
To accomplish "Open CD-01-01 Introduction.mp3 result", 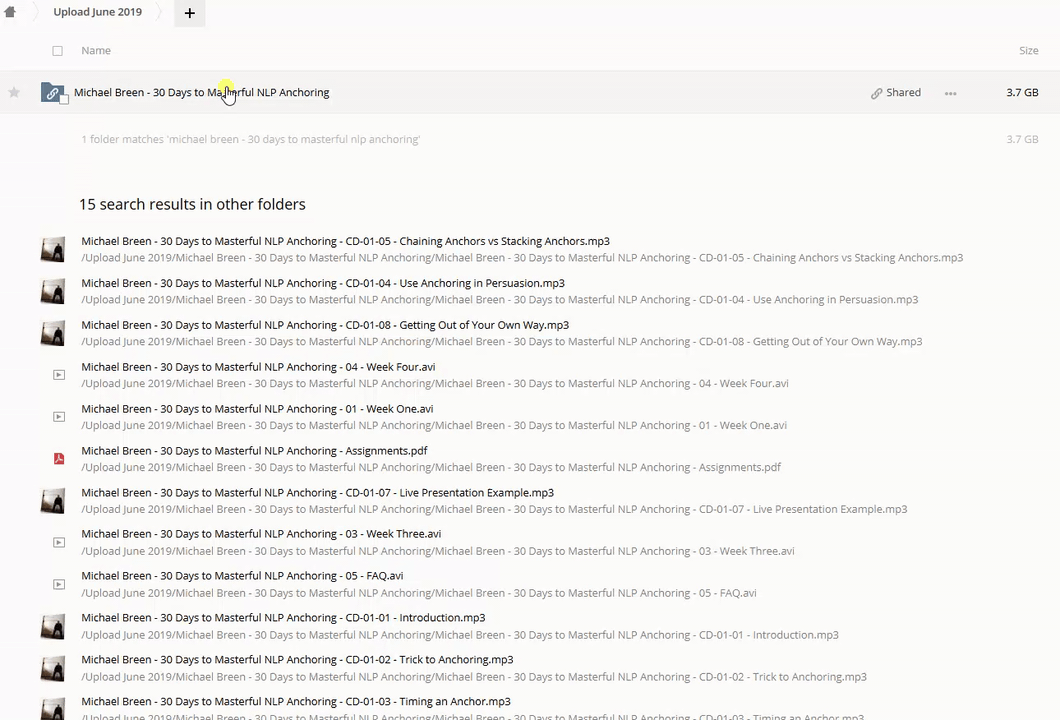I will pyautogui.click(x=283, y=618).
